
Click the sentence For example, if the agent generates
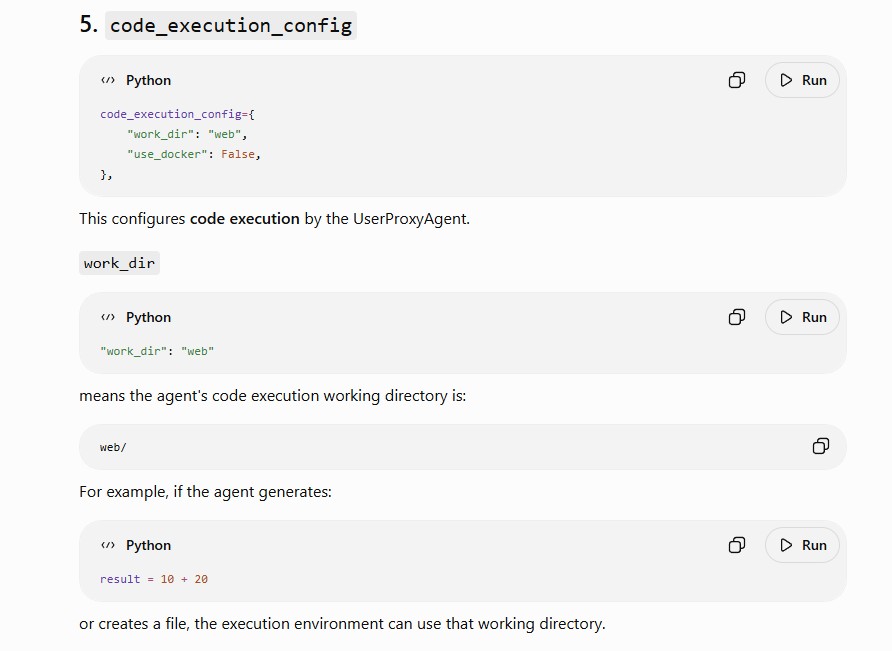coord(205,492)
